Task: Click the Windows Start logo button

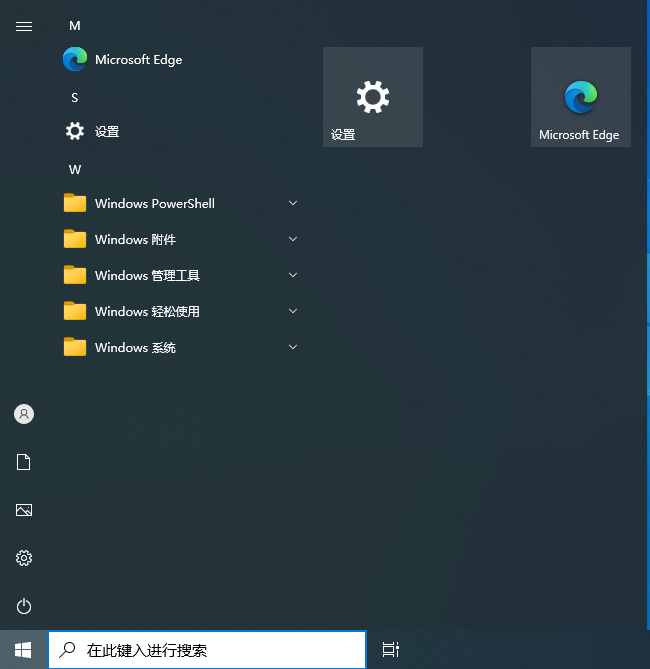Action: (23, 650)
